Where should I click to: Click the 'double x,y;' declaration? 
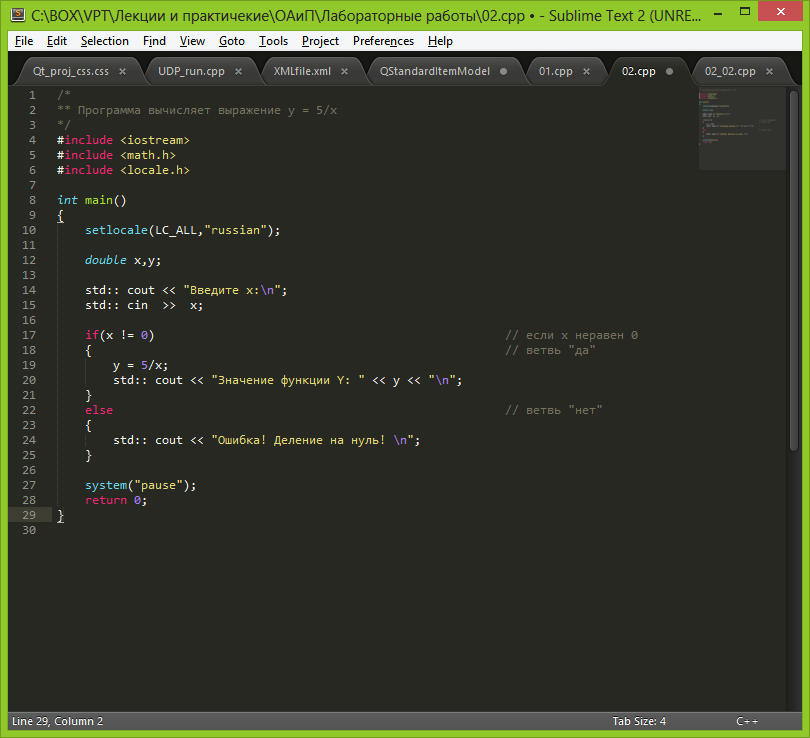tap(123, 260)
